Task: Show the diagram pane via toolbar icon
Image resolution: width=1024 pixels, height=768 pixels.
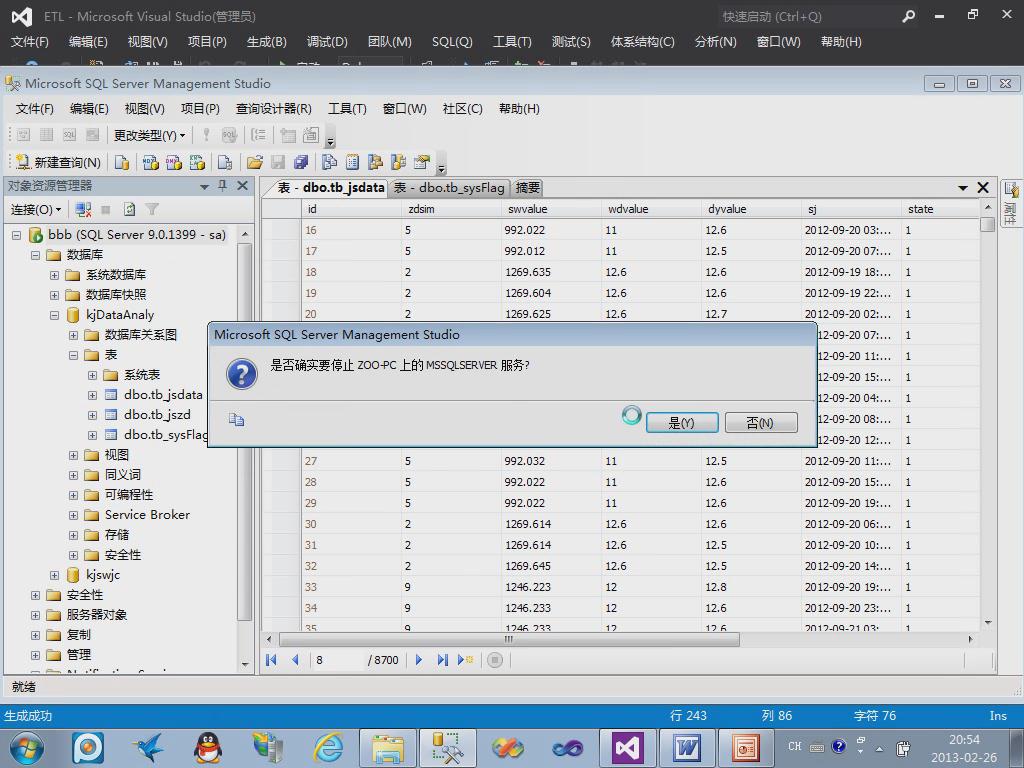Action: 24,135
